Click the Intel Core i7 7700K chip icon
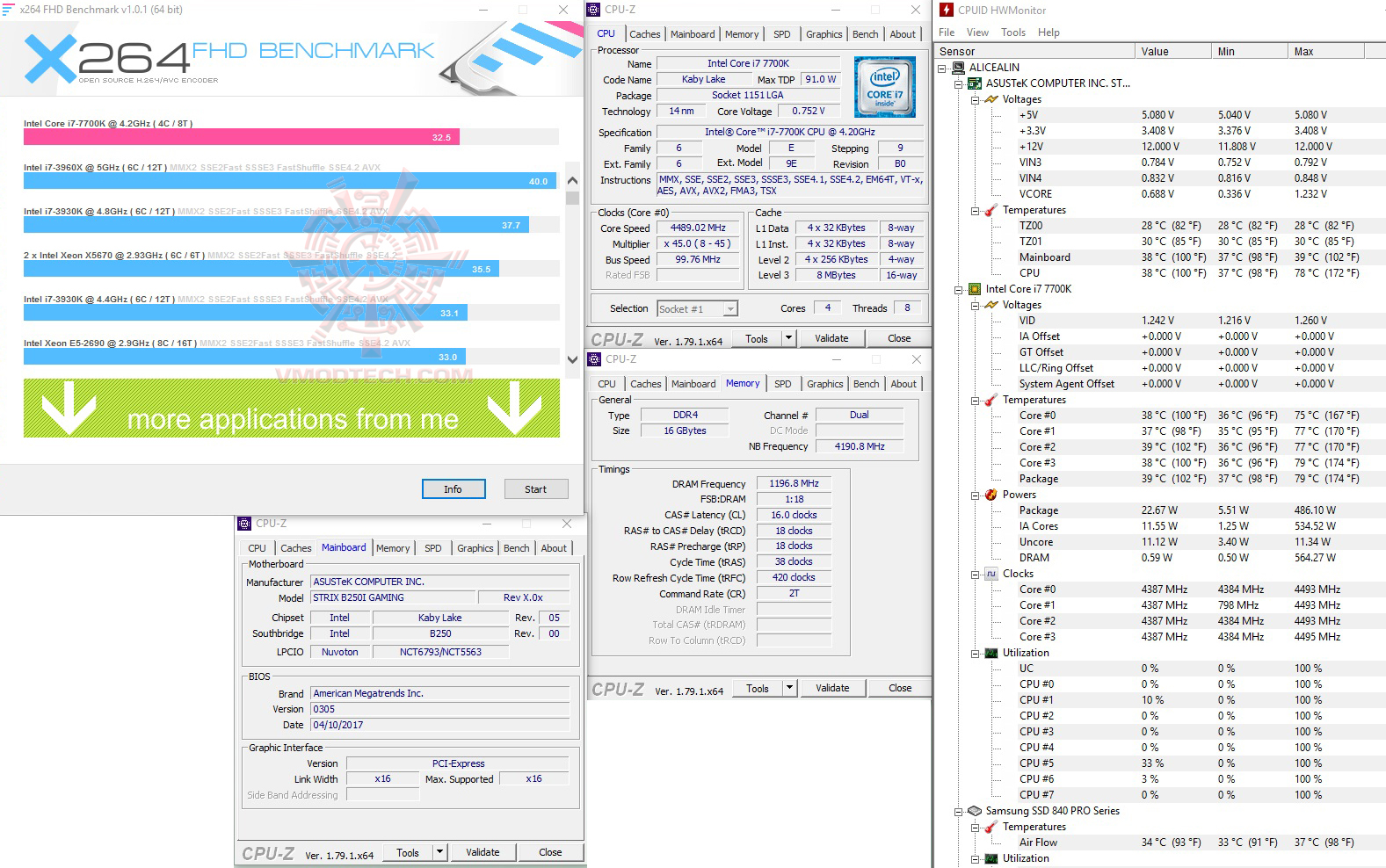The width and height of the screenshot is (1386, 868). tap(975, 289)
